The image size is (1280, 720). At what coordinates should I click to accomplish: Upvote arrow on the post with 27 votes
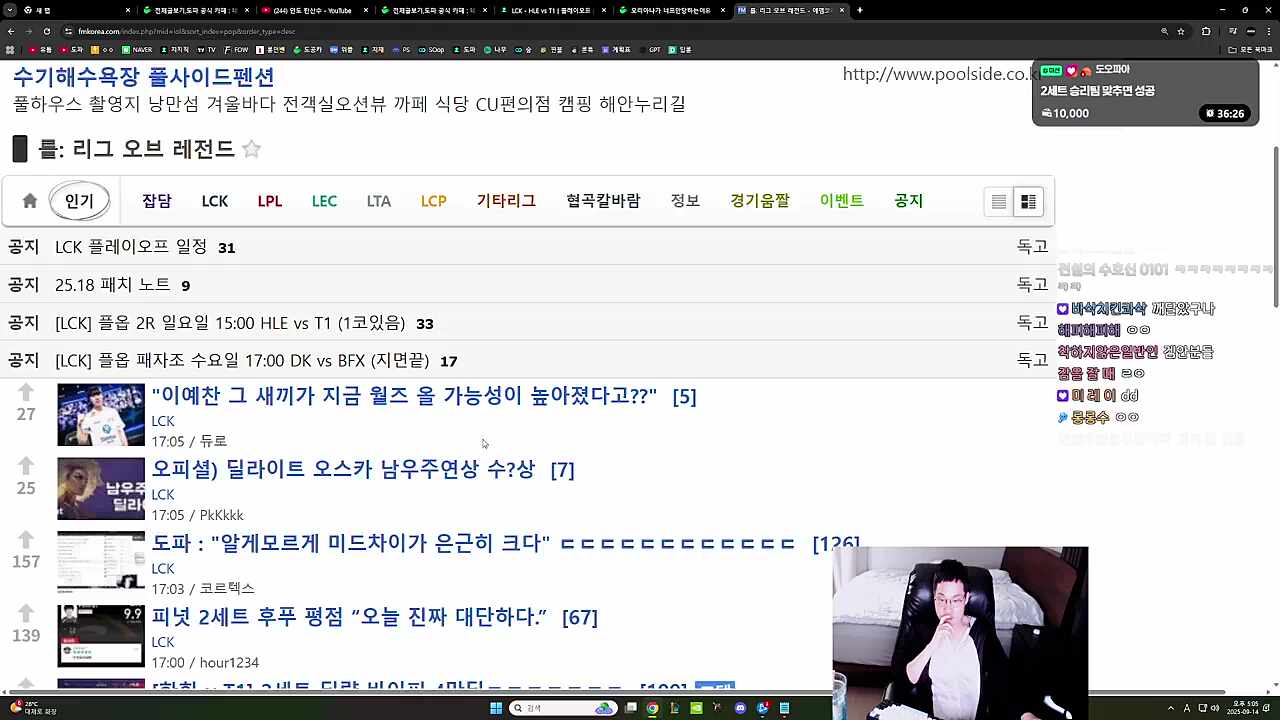tap(26, 392)
